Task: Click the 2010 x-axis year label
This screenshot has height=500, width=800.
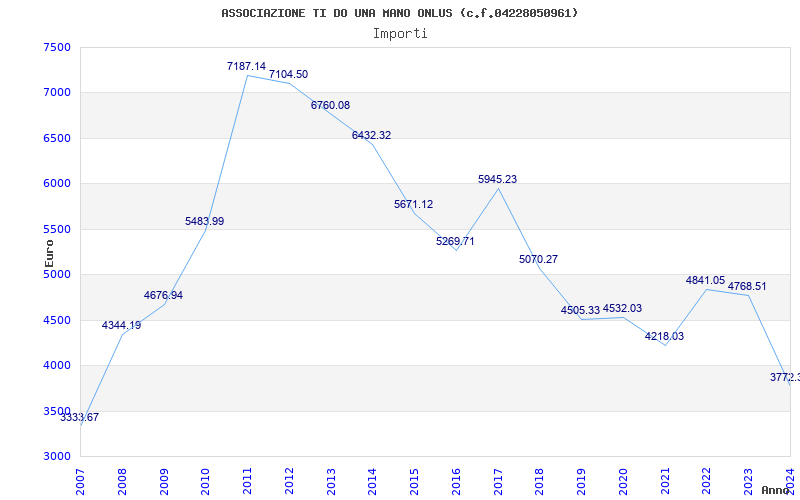Action: 205,482
